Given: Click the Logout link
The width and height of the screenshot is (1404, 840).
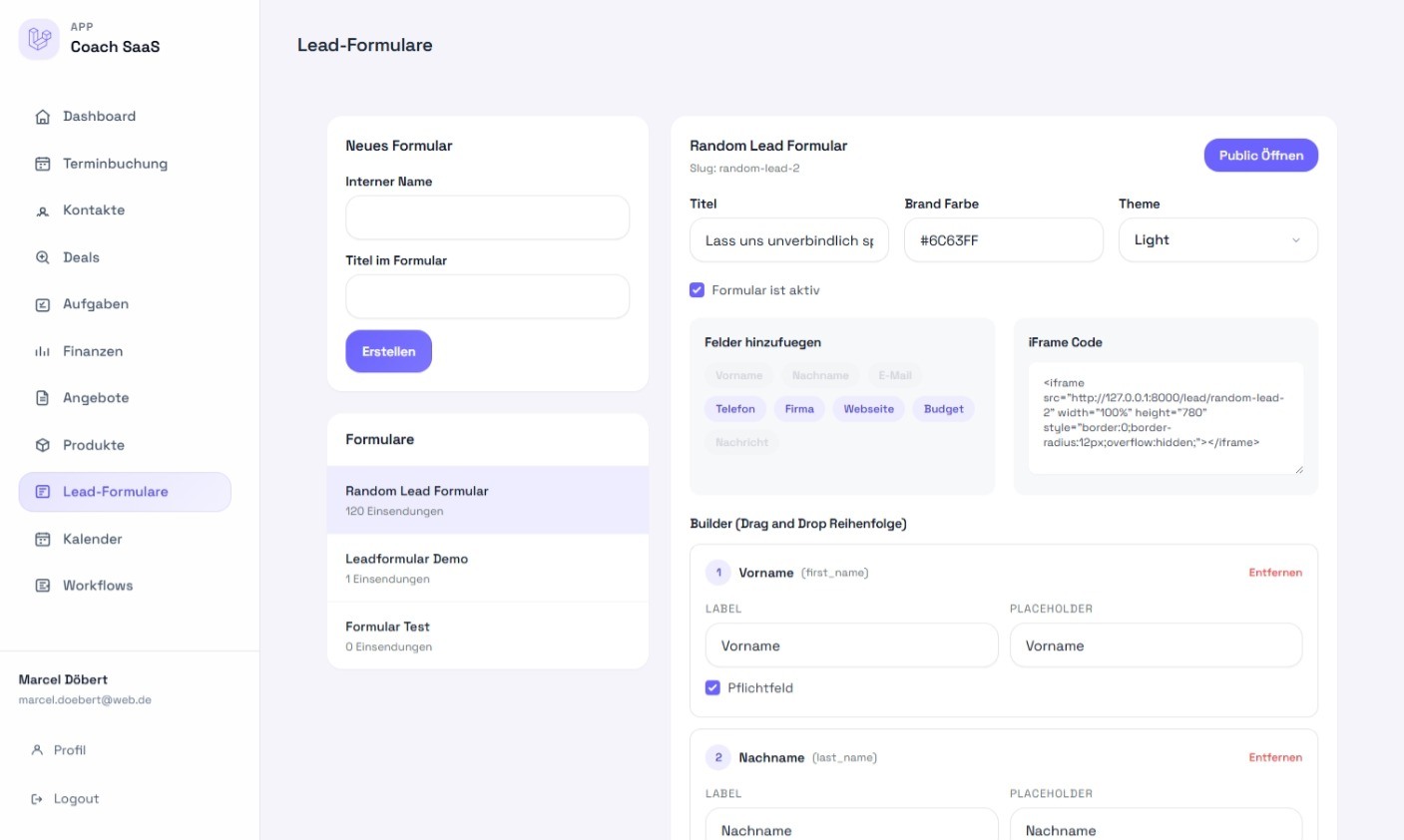Looking at the screenshot, I should point(76,799).
